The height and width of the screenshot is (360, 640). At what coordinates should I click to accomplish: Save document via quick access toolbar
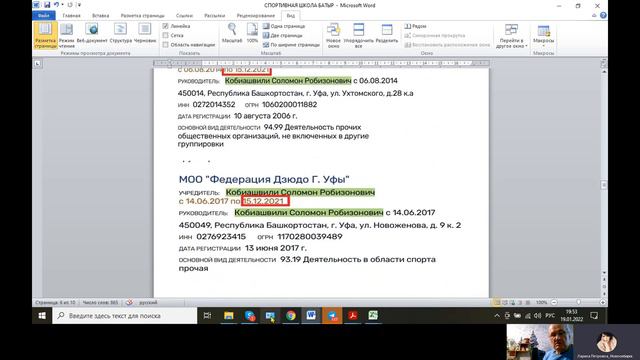(x=47, y=5)
